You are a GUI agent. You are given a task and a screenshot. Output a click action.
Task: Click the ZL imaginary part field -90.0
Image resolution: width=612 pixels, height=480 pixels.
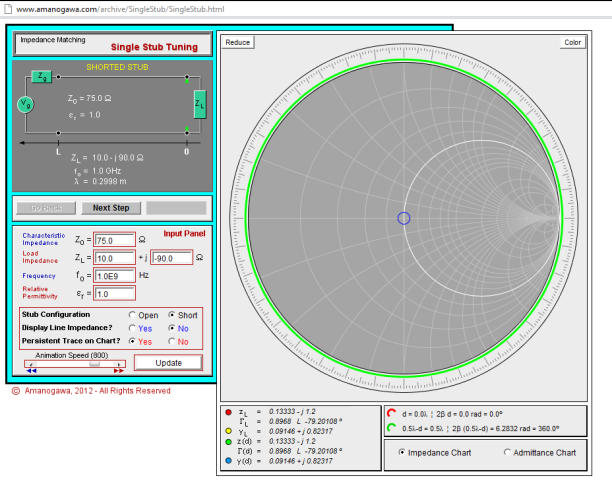[172, 258]
